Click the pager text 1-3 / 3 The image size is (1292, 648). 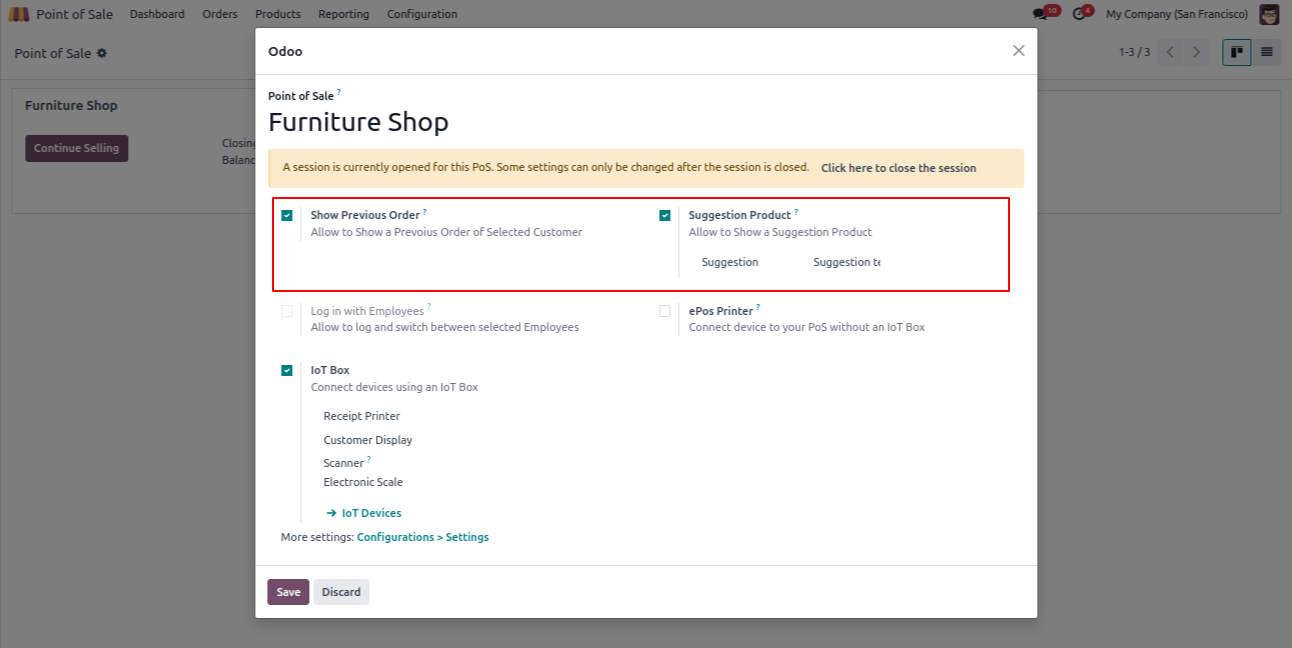[1134, 52]
